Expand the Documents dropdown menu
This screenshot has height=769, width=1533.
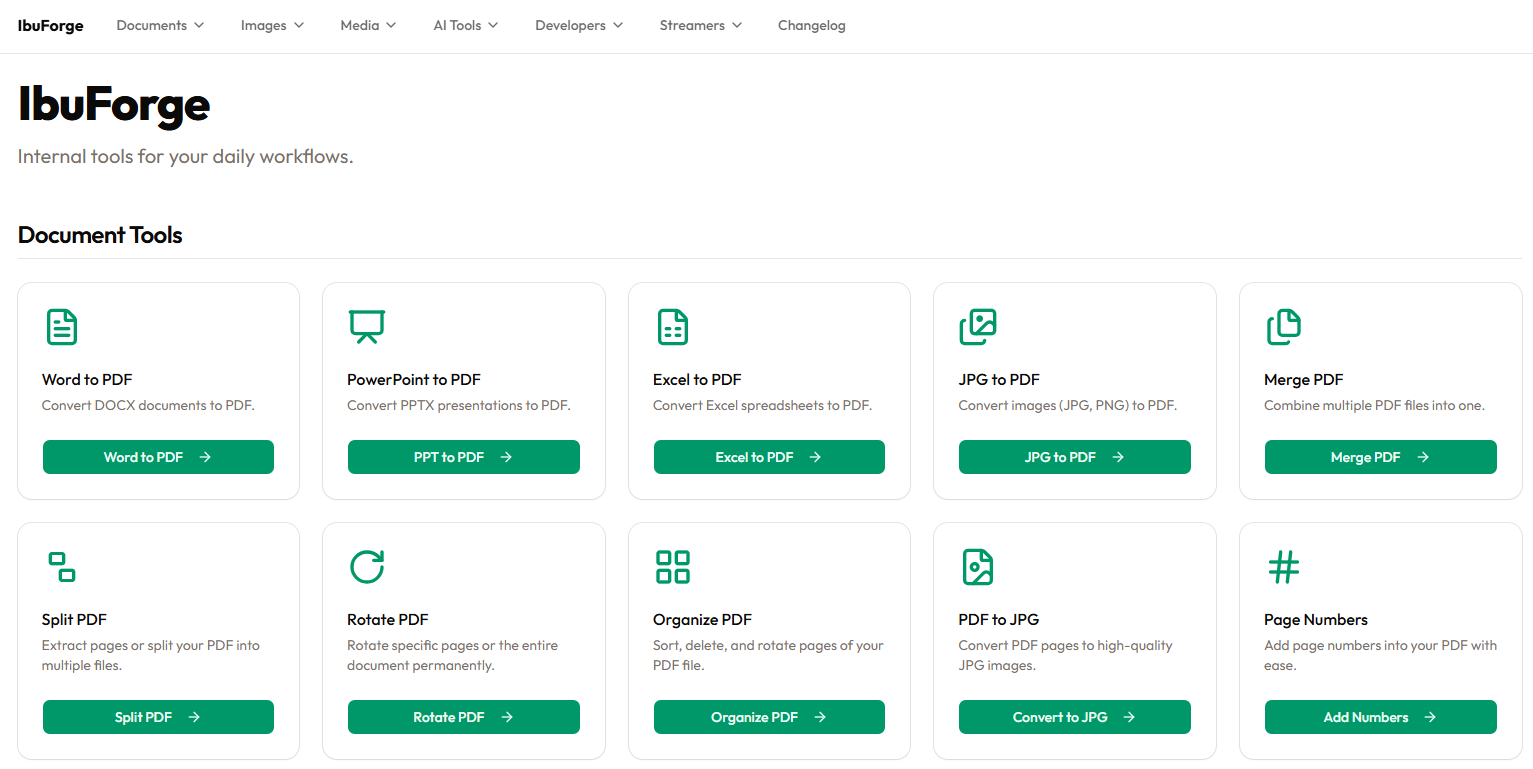pyautogui.click(x=159, y=25)
